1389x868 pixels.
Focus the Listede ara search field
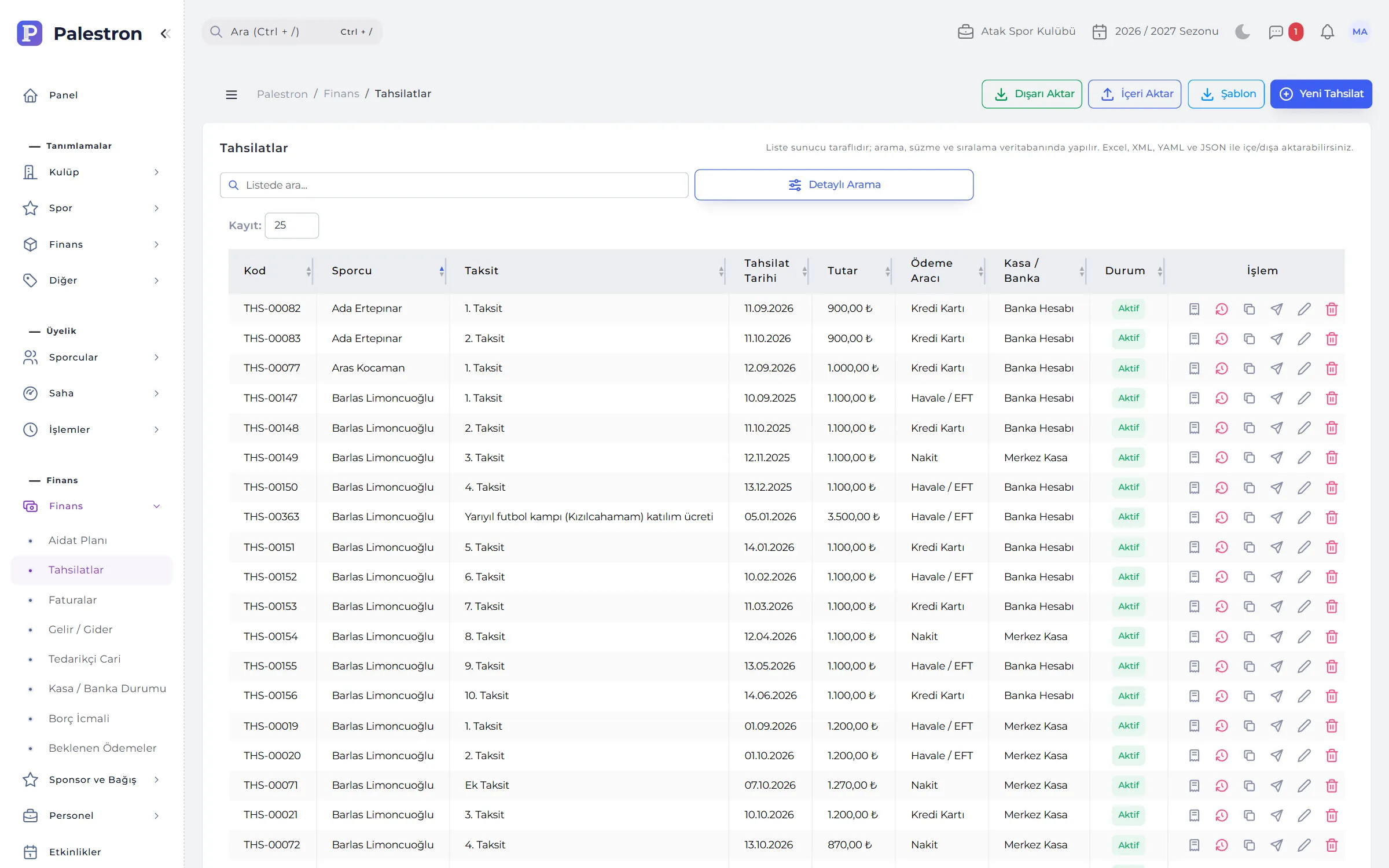(x=454, y=185)
